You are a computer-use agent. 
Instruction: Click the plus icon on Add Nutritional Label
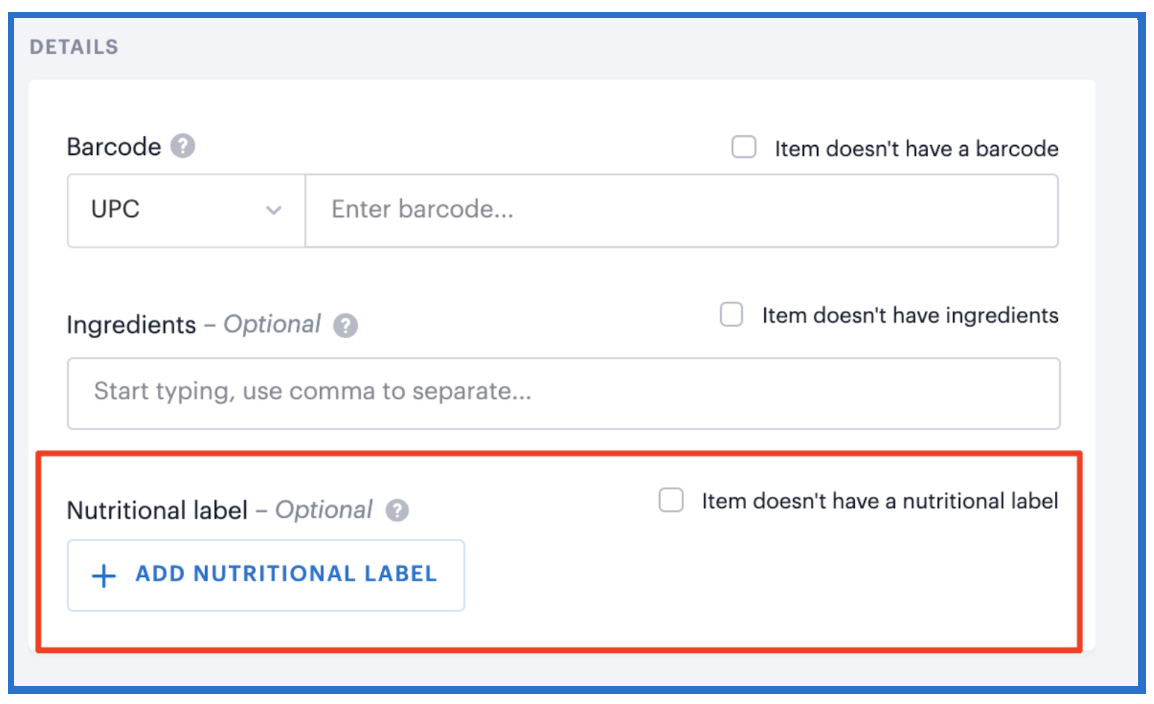104,575
